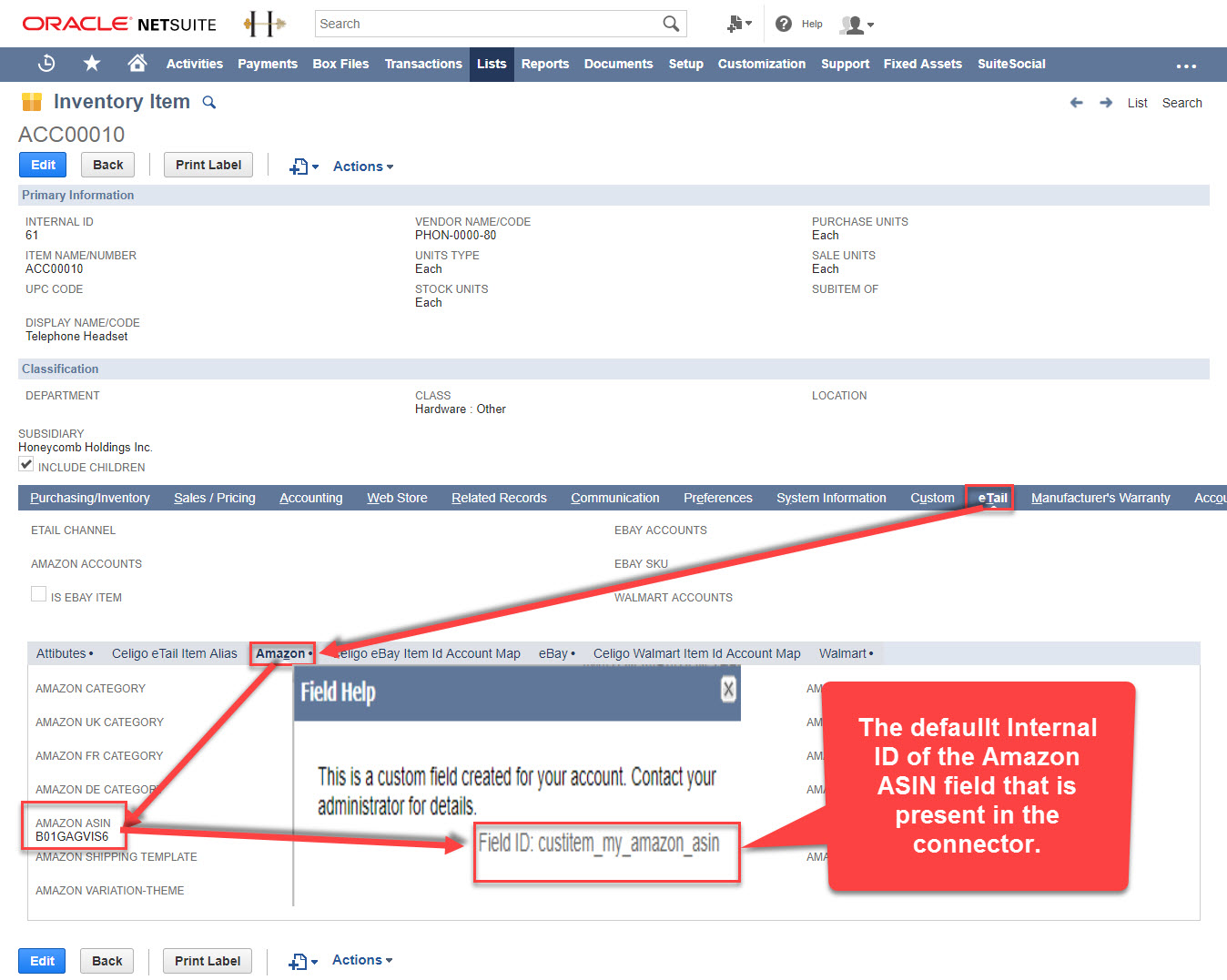
Task: Open the SuiteSocial menu
Action: pyautogui.click(x=1011, y=64)
